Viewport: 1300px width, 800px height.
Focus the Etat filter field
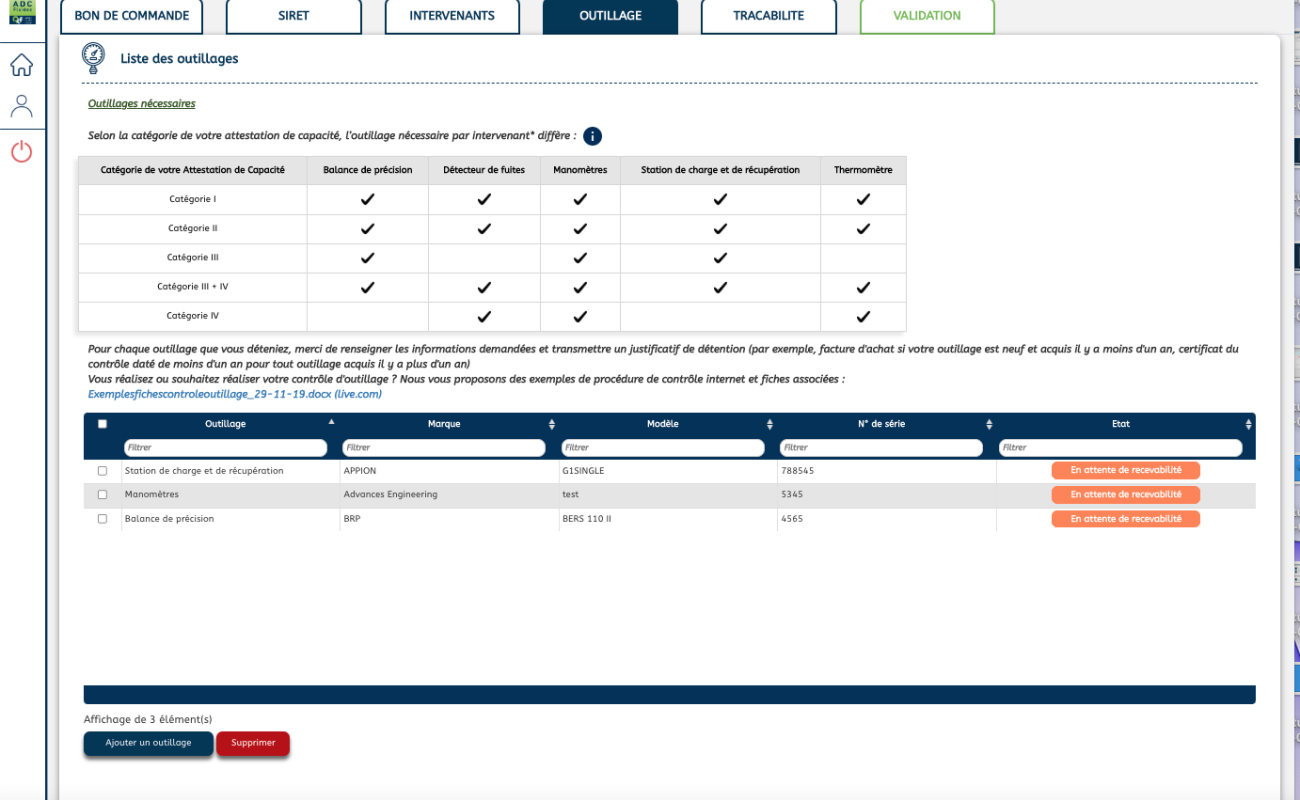tap(1121, 448)
